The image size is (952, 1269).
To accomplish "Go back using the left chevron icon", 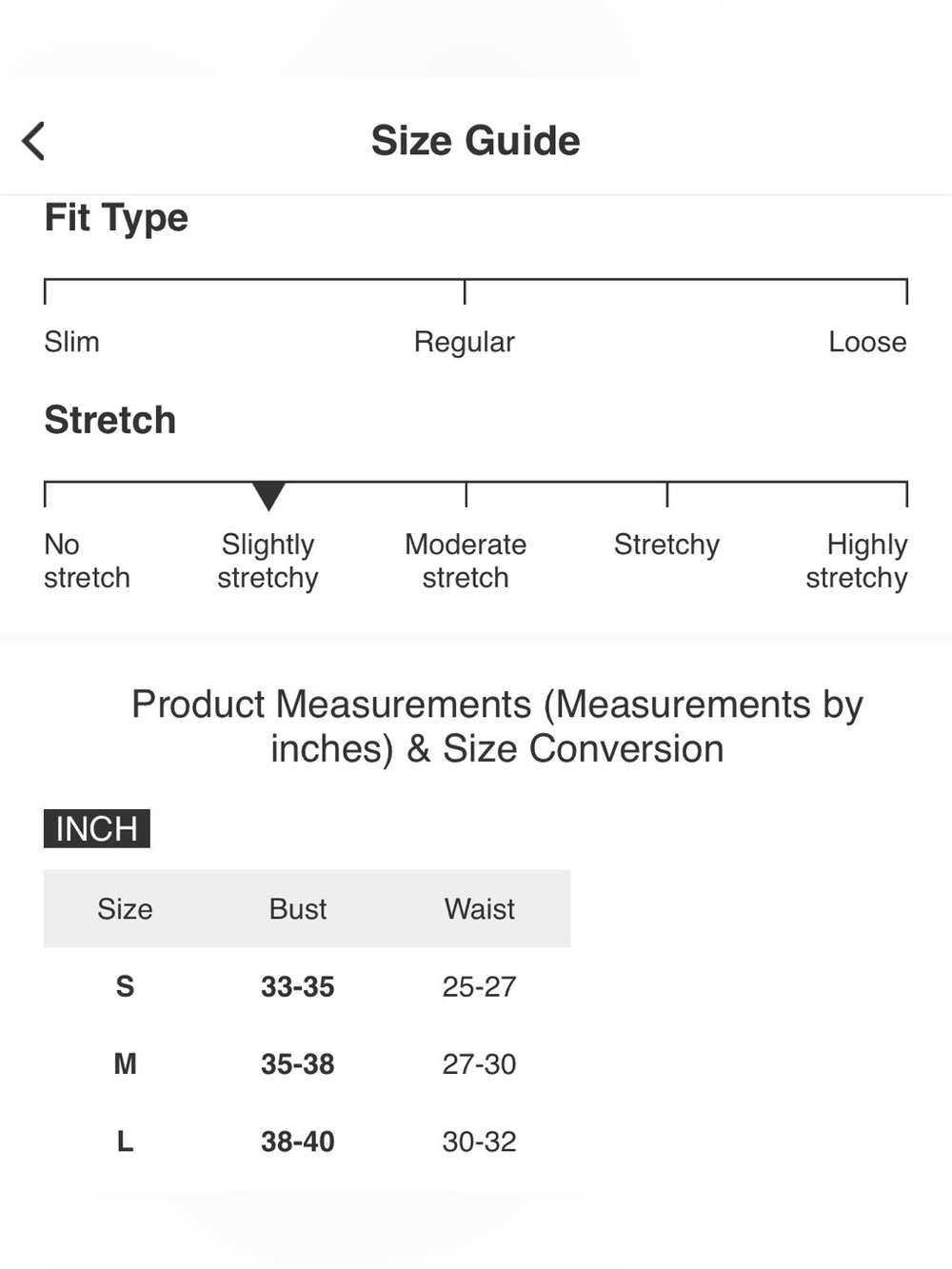I will click(33, 141).
